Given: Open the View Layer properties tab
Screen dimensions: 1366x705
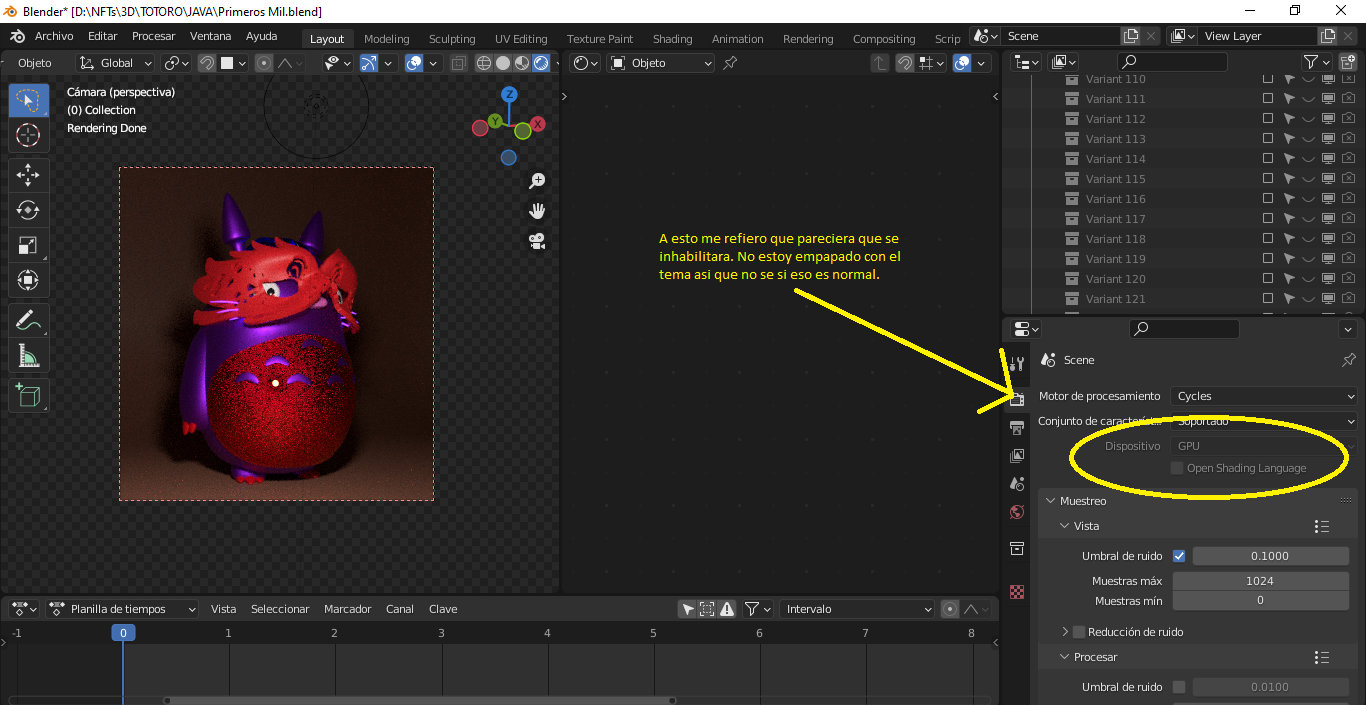Looking at the screenshot, I should [x=1017, y=455].
